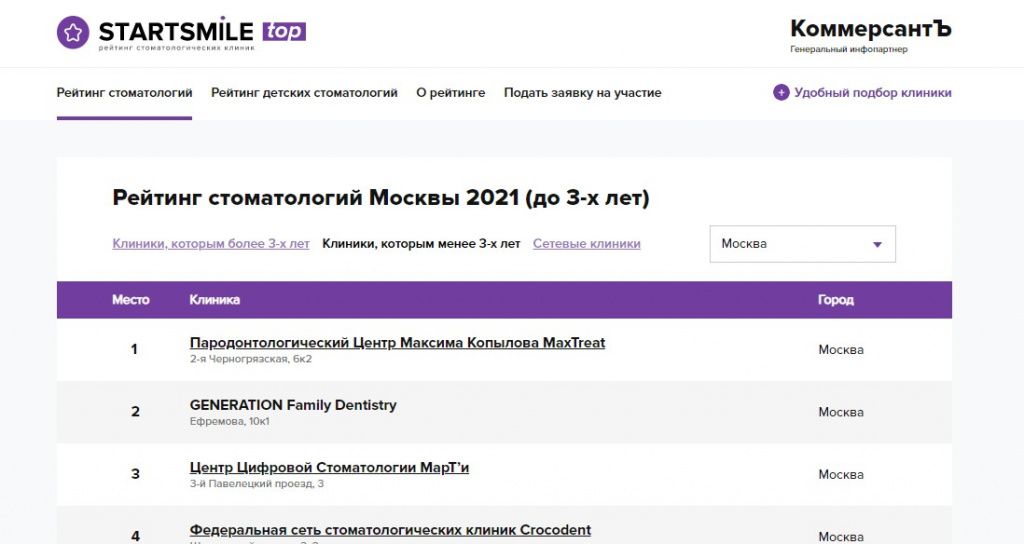Click the dropdown arrow in city selector
Screen dimensions: 1024x544
877,245
